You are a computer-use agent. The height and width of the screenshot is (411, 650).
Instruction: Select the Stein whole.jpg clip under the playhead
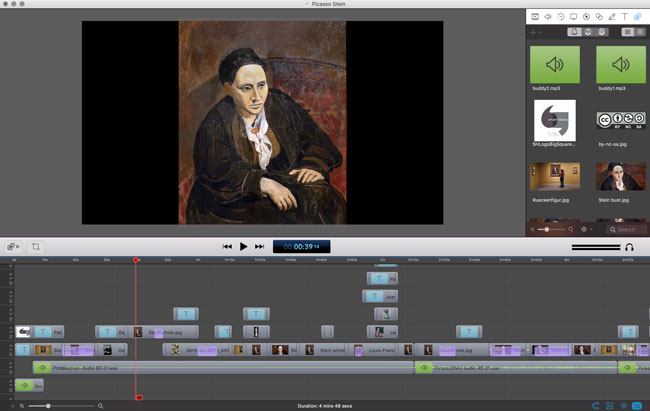(x=164, y=332)
